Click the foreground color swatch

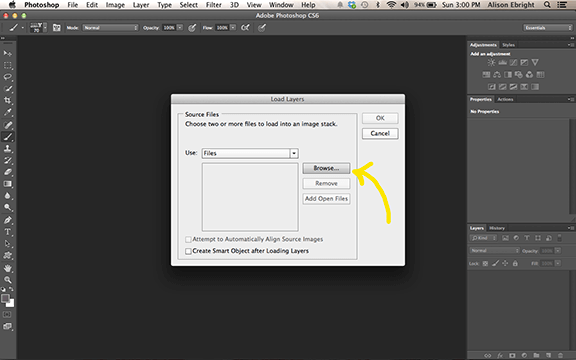[x=5, y=299]
